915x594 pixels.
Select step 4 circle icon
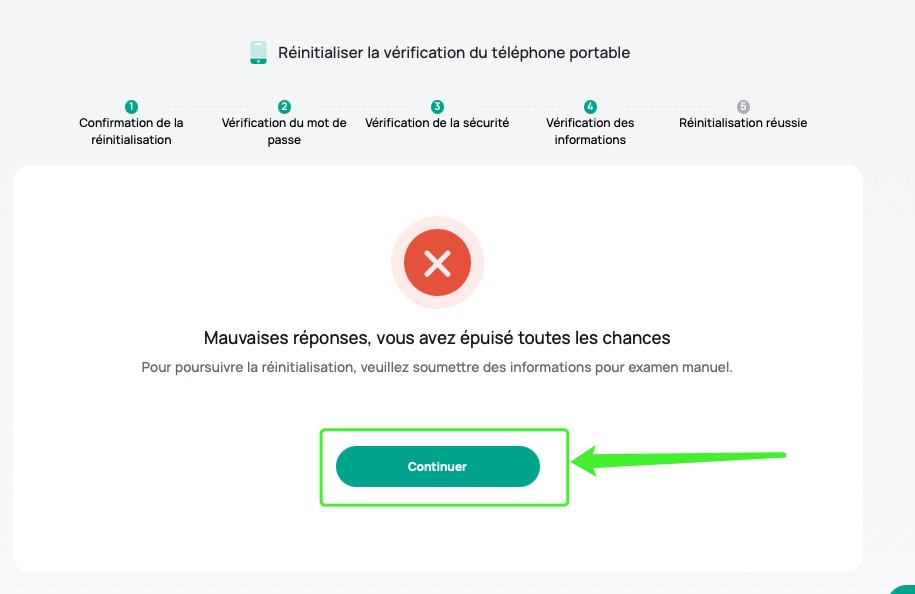[590, 107]
